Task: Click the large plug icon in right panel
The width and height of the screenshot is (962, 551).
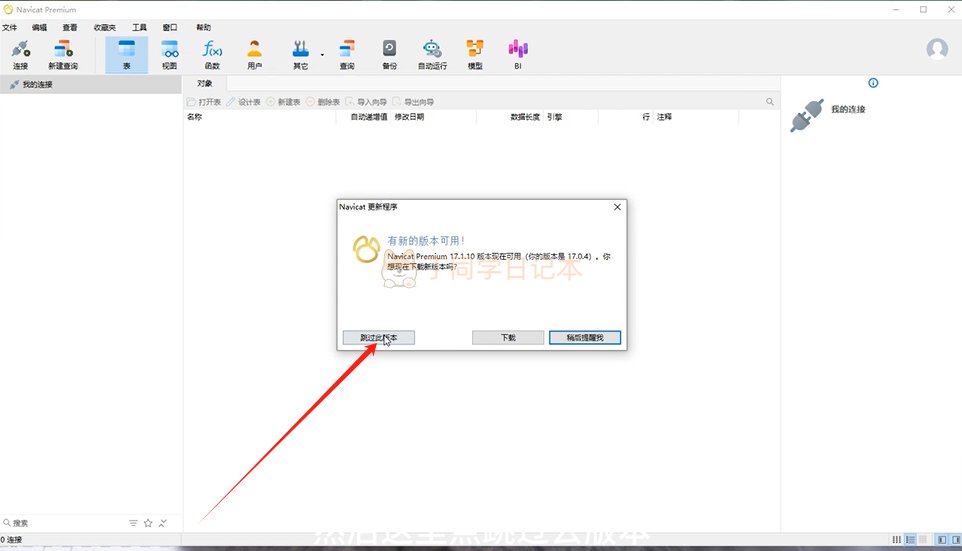Action: point(807,115)
